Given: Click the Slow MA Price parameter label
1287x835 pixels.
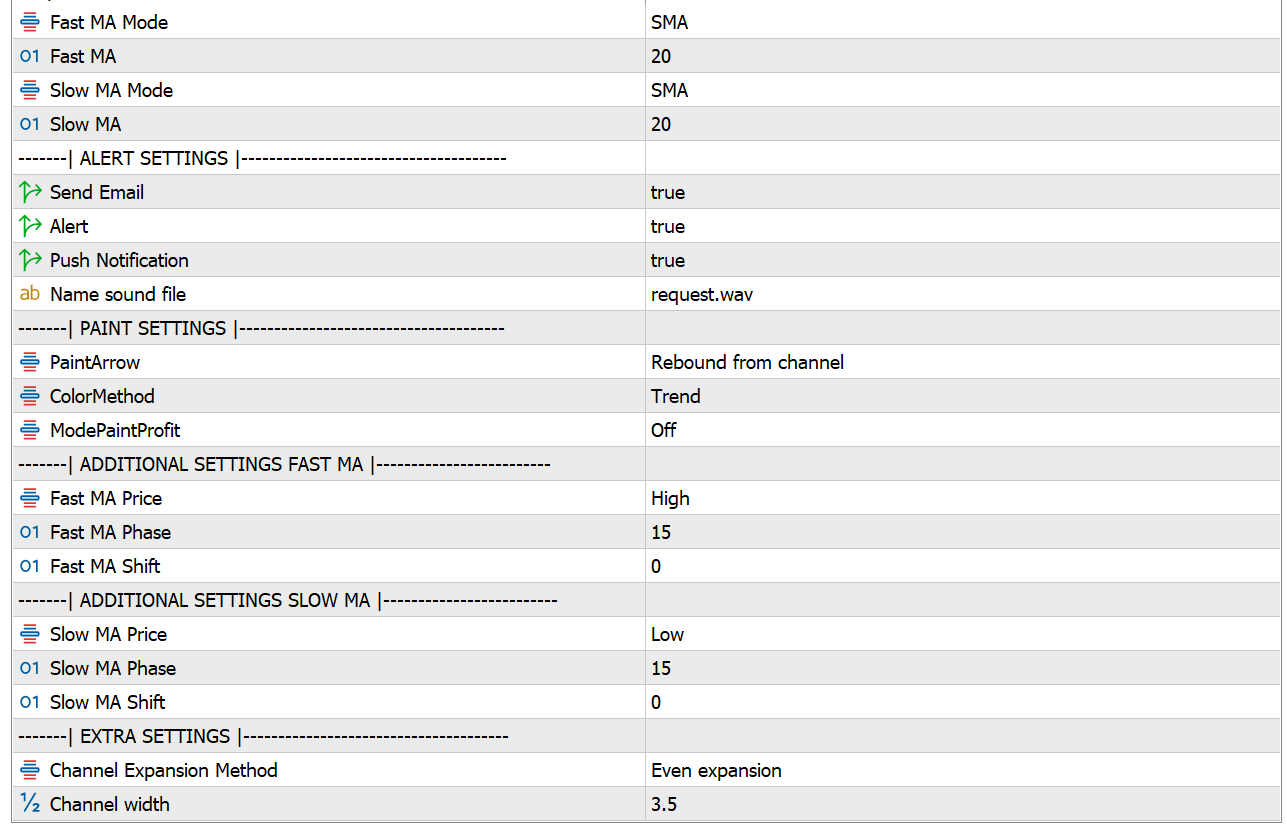Looking at the screenshot, I should pyautogui.click(x=108, y=634).
